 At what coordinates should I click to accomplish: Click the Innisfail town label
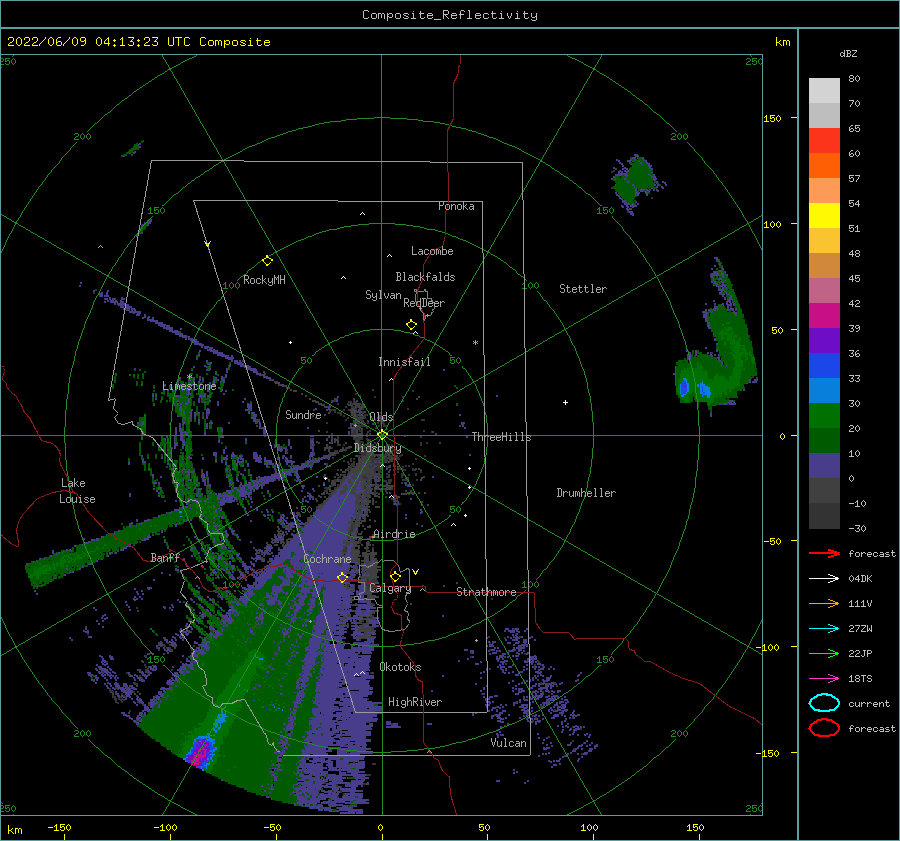[x=404, y=362]
